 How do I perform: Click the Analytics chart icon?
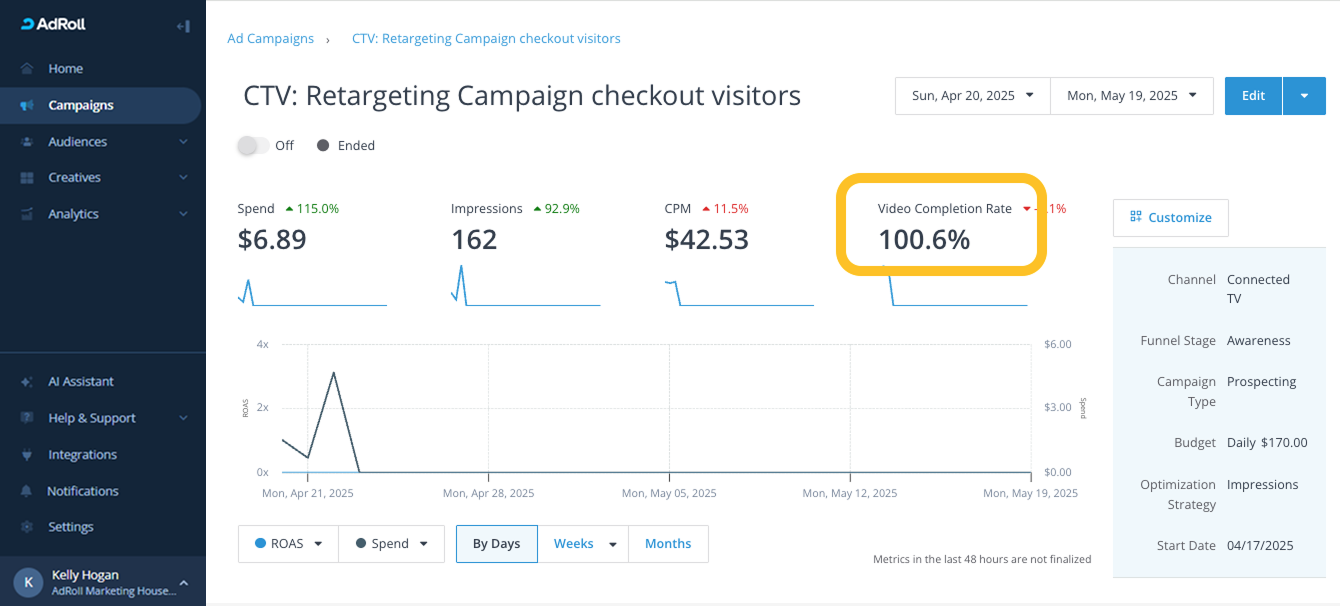pos(27,214)
